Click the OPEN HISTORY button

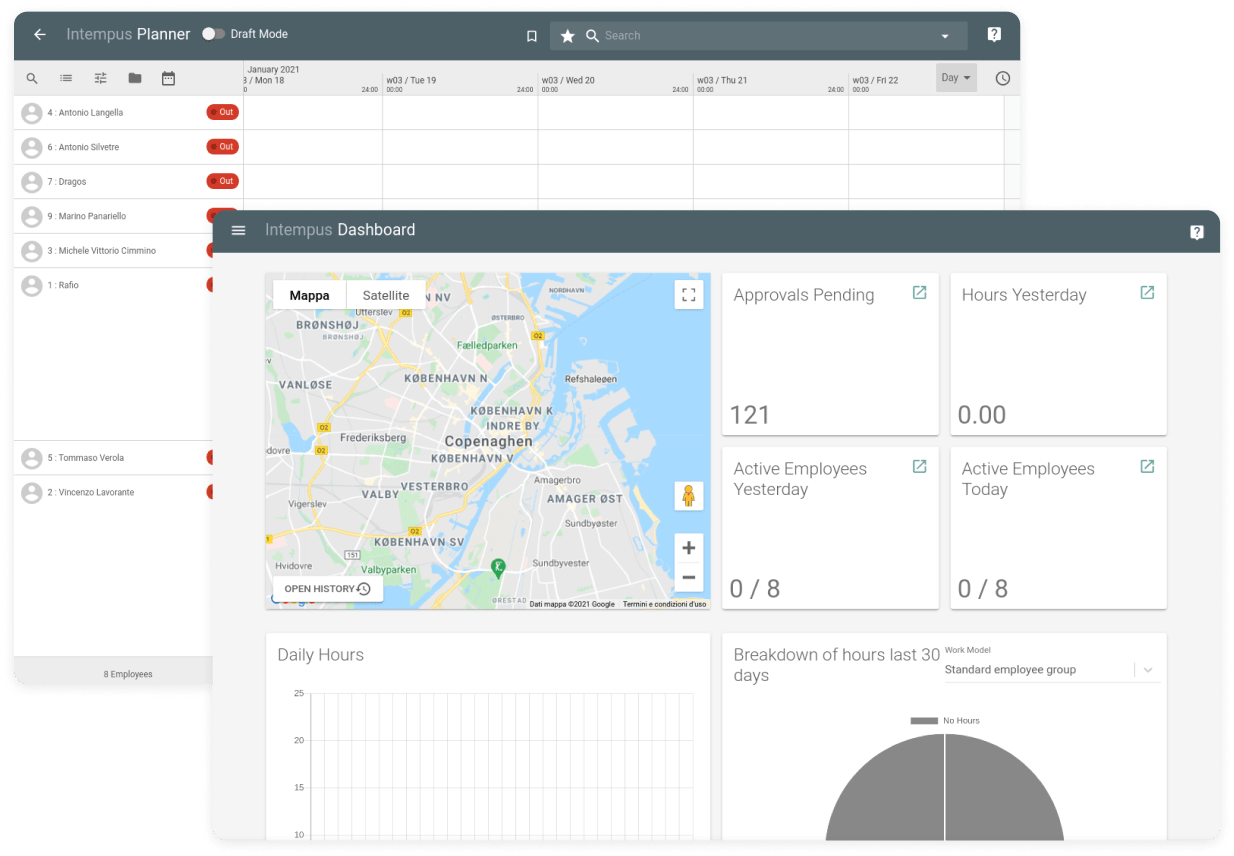coord(327,589)
